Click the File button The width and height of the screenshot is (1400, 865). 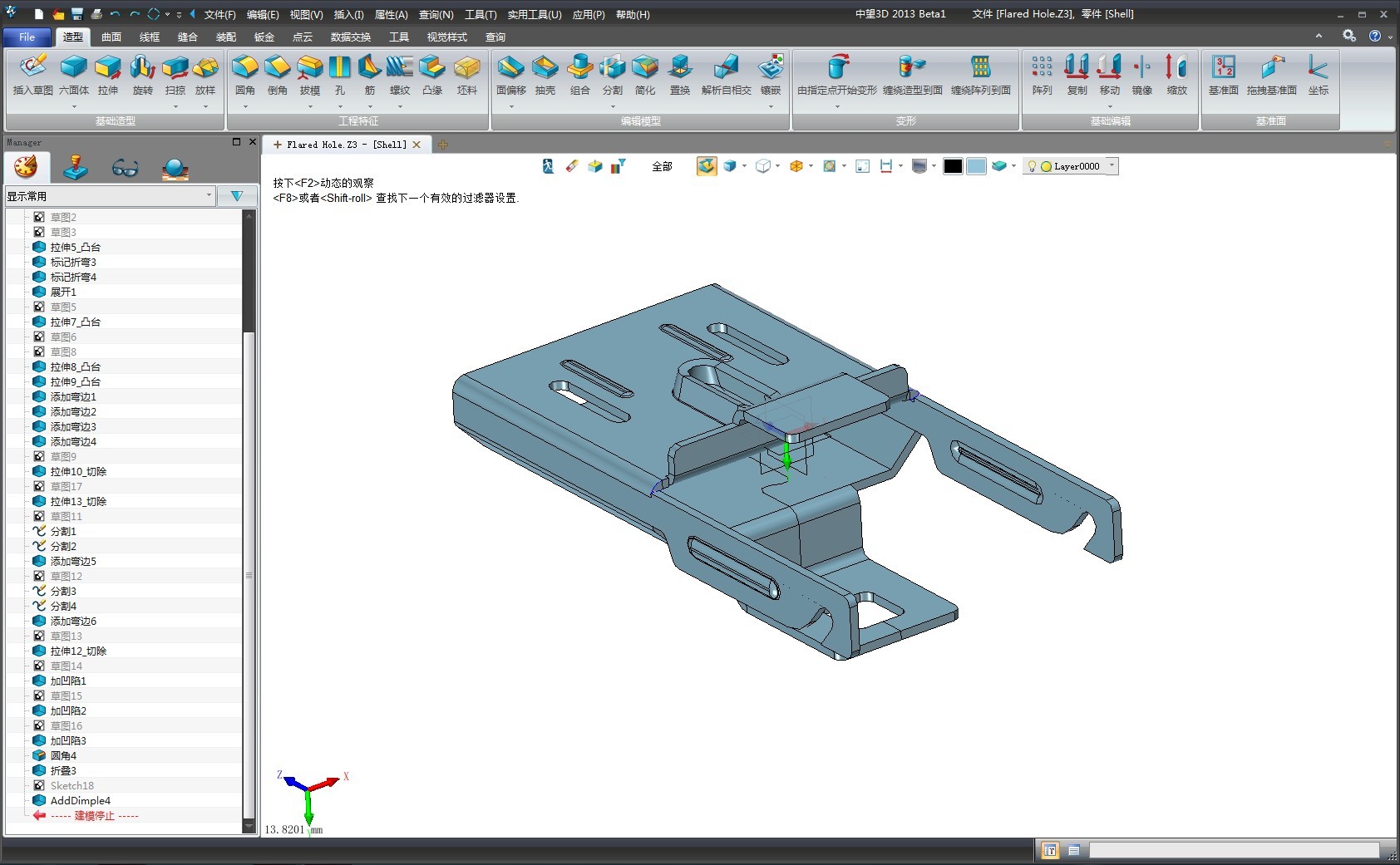coord(27,37)
